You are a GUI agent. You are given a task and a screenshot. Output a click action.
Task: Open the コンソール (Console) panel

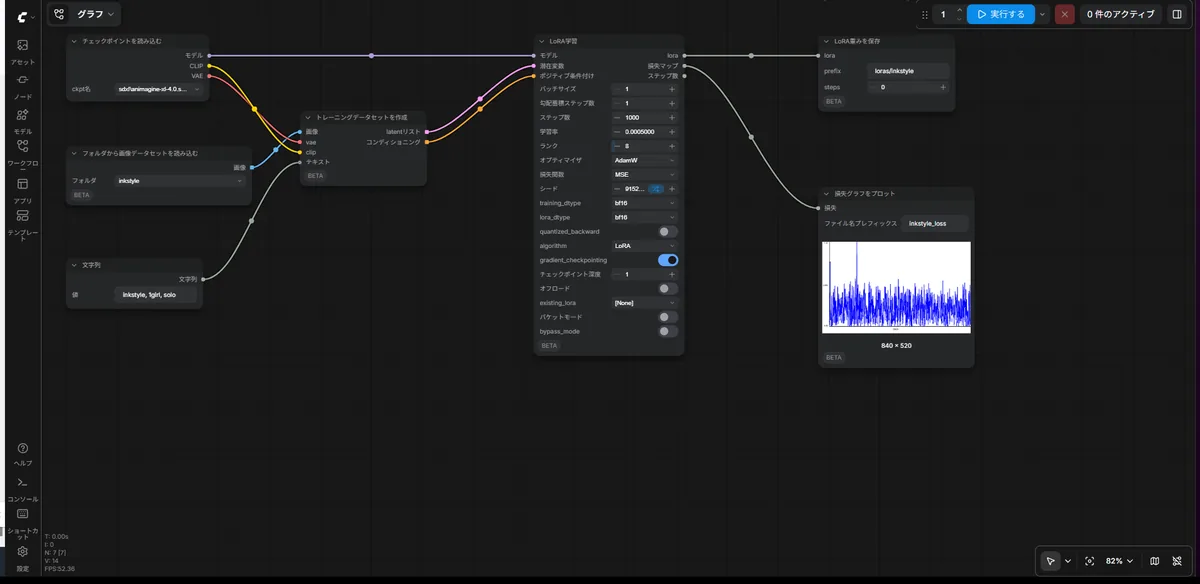click(x=22, y=489)
